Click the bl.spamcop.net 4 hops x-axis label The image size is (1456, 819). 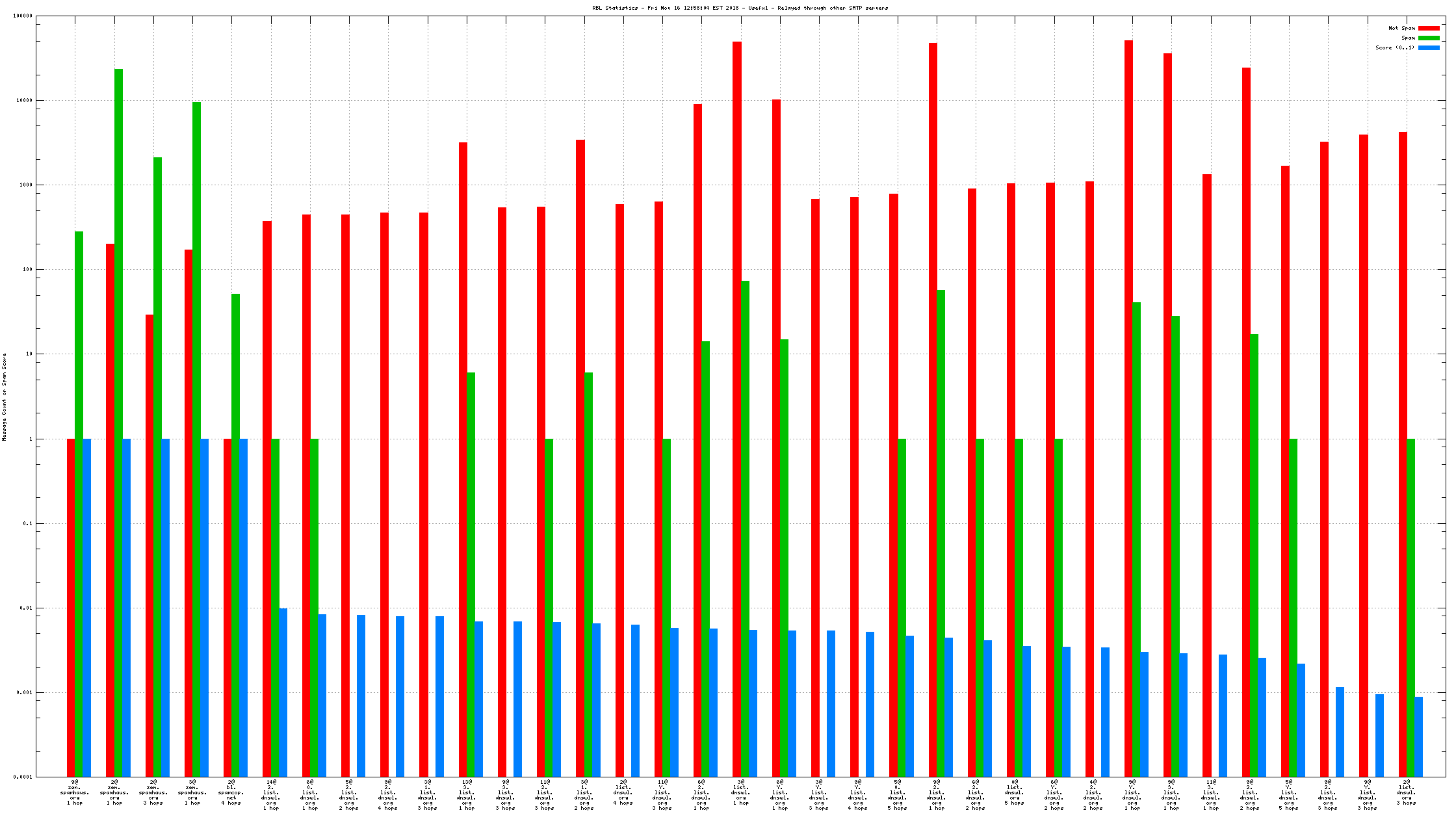[231, 792]
